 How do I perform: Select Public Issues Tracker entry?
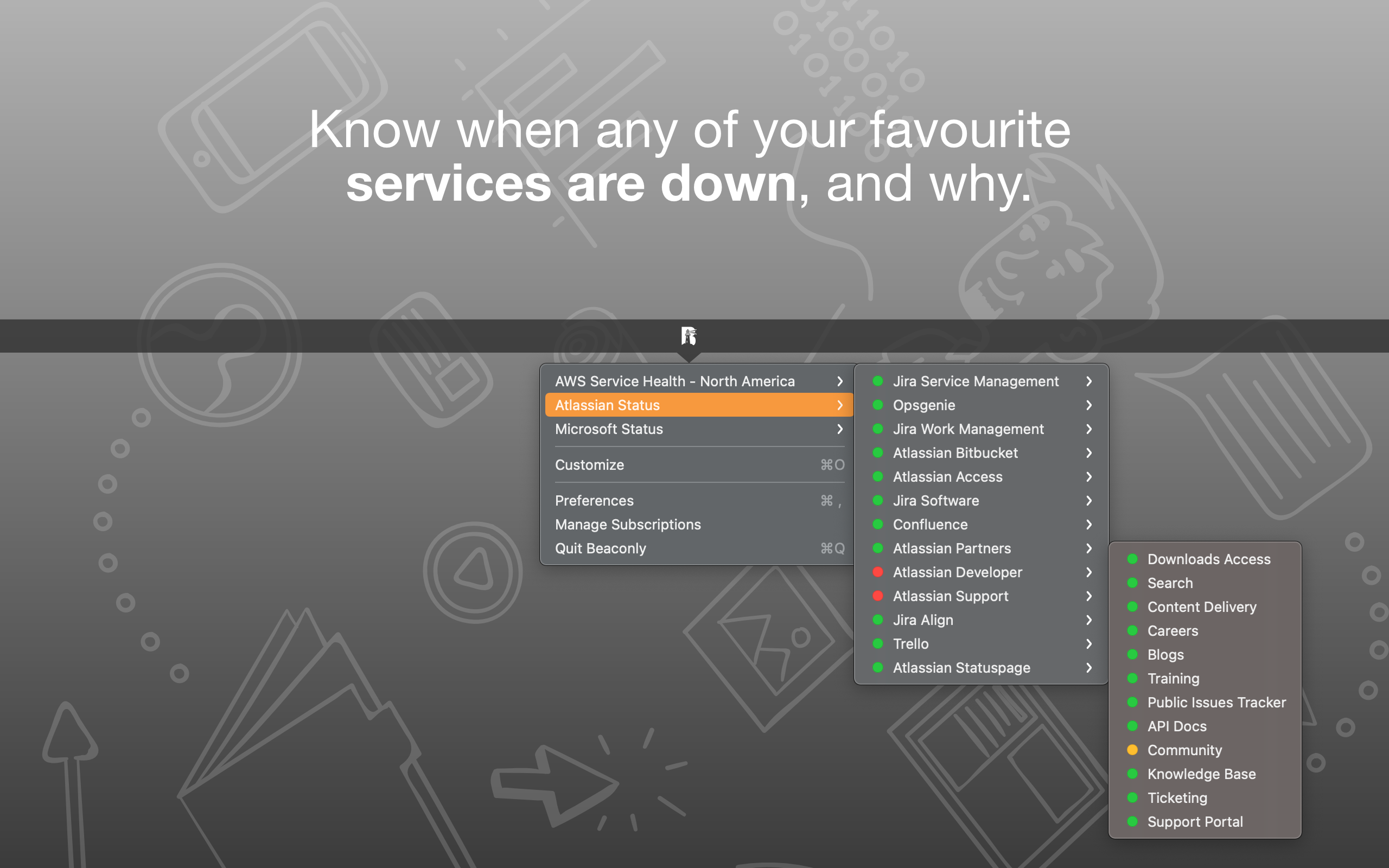point(1216,702)
